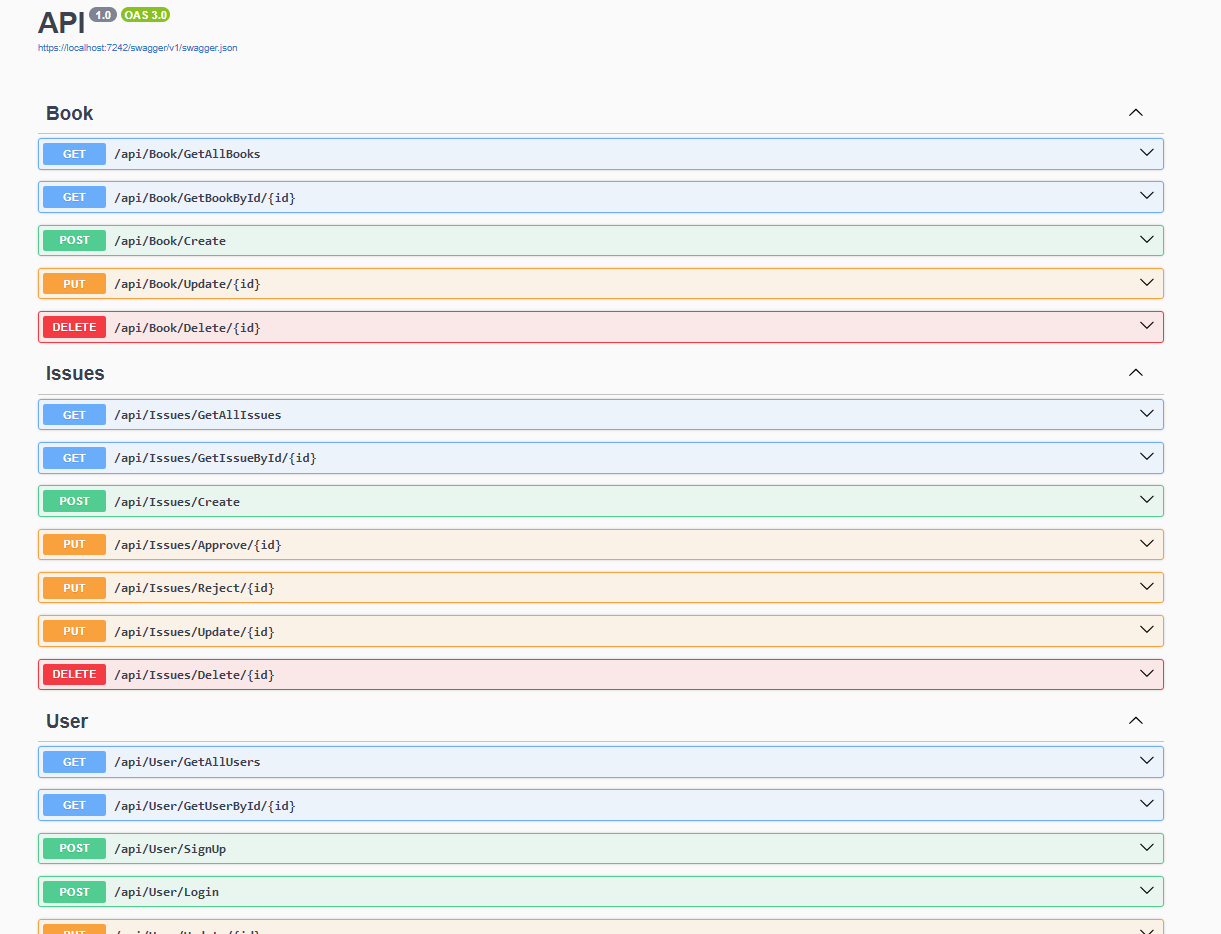Click PUT badge for Book Update

(x=74, y=284)
